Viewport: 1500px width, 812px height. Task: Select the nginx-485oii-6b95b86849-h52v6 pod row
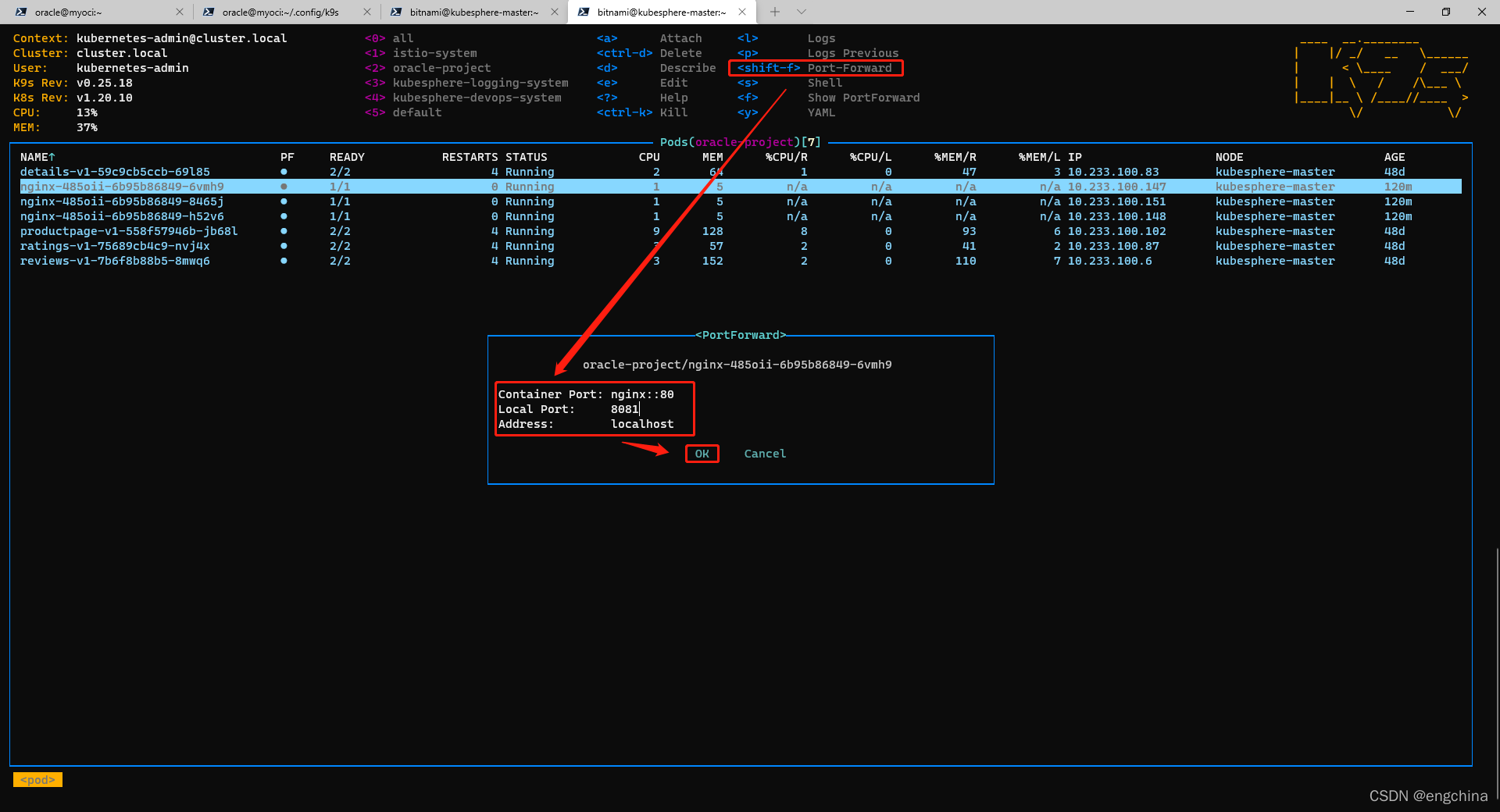pyautogui.click(x=741, y=216)
